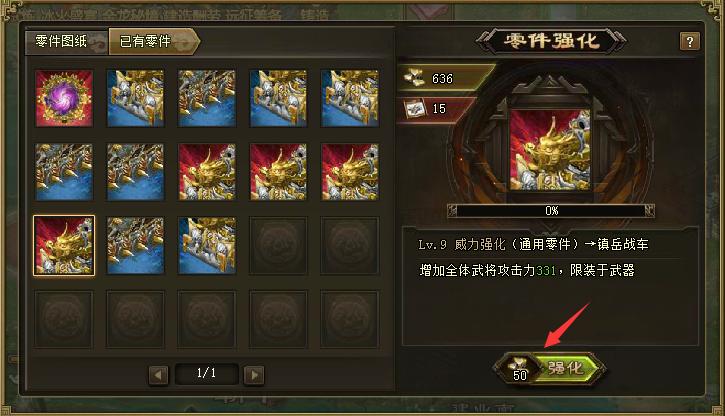This screenshot has width=725, height=416.
Task: Click the large golden dragon preview image
Action: tap(550, 150)
